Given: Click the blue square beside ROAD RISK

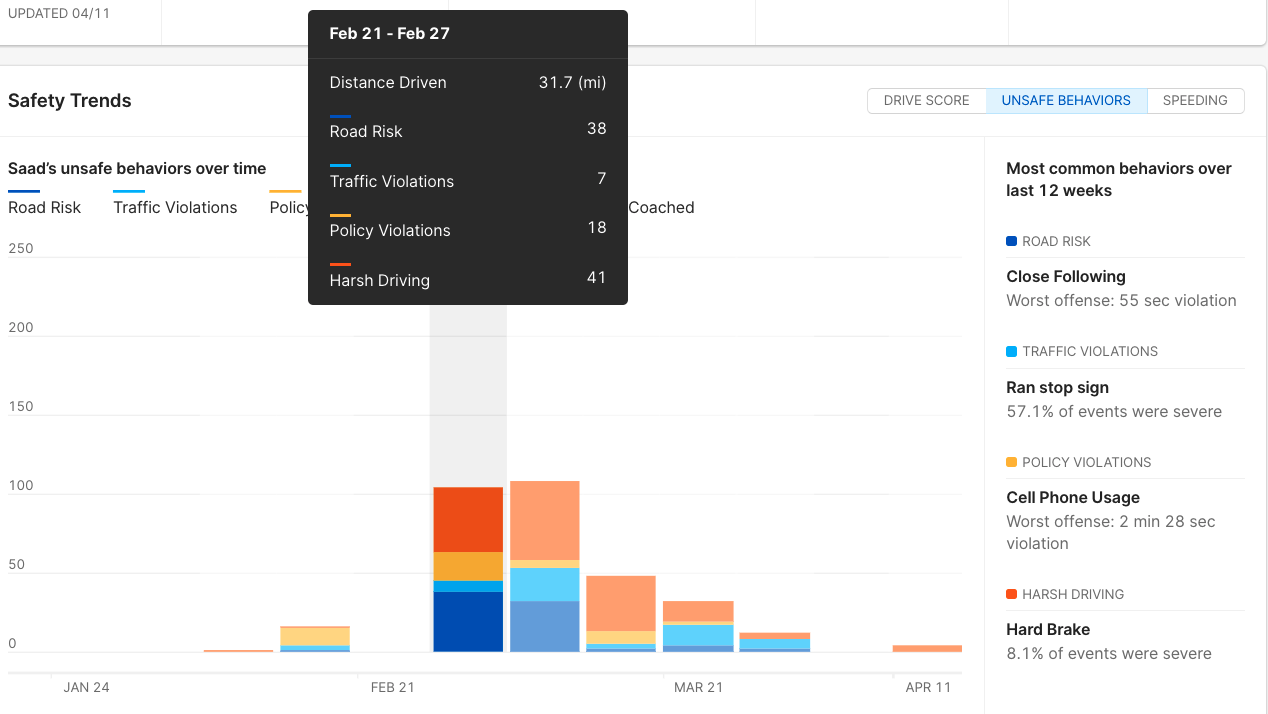Looking at the screenshot, I should click(x=1011, y=241).
